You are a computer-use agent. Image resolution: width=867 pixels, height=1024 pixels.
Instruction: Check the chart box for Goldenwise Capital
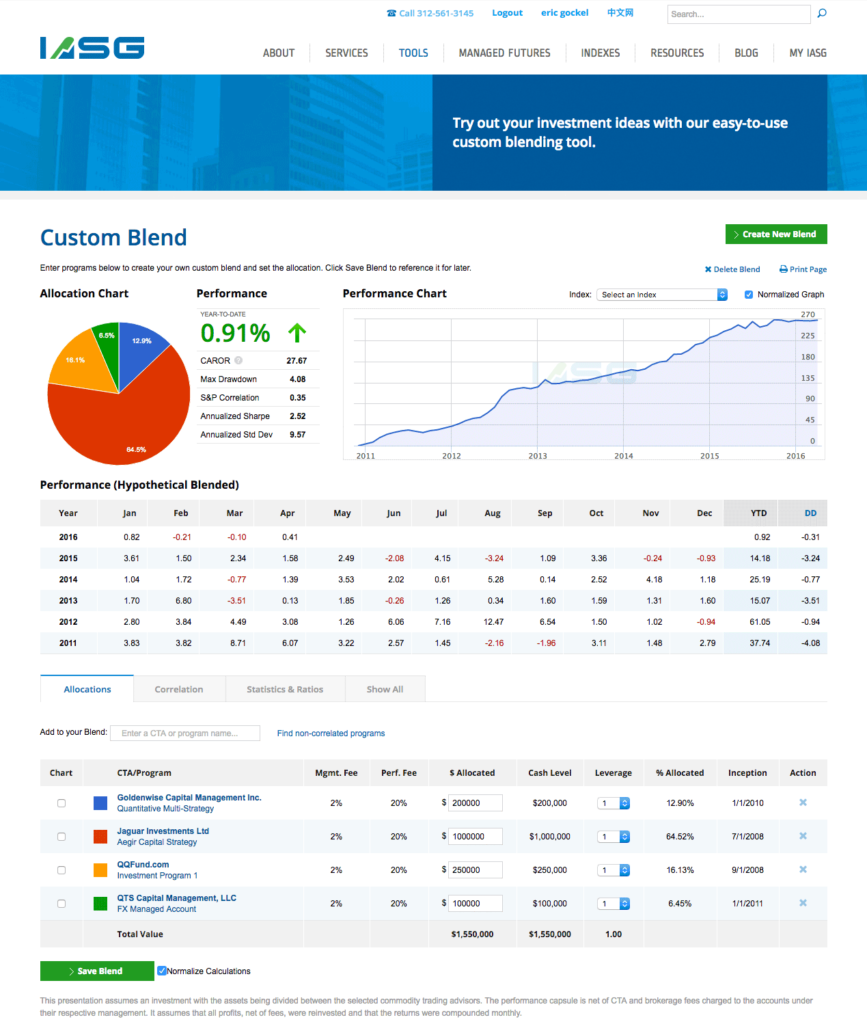click(61, 803)
